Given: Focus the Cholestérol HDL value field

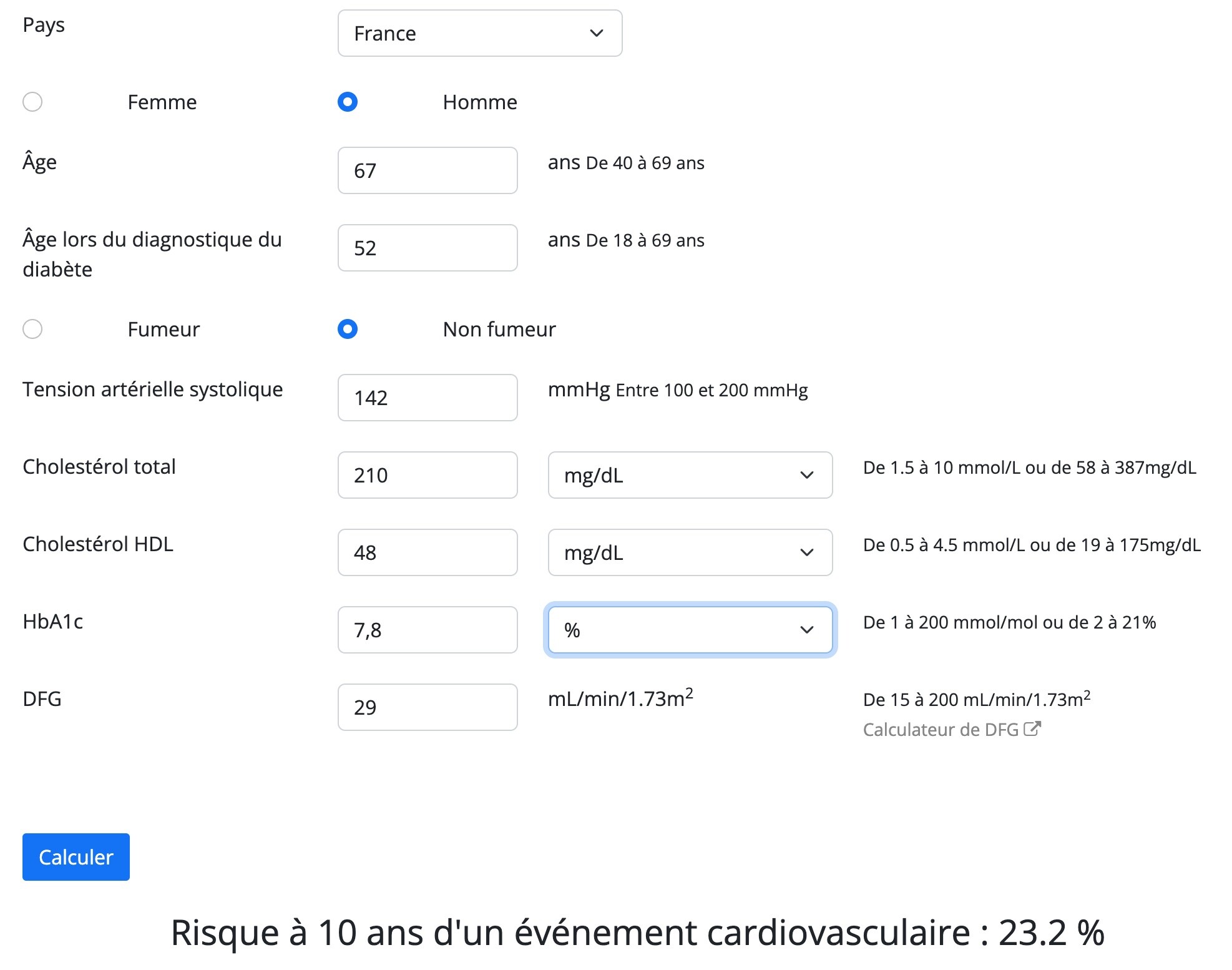Looking at the screenshot, I should click(428, 552).
